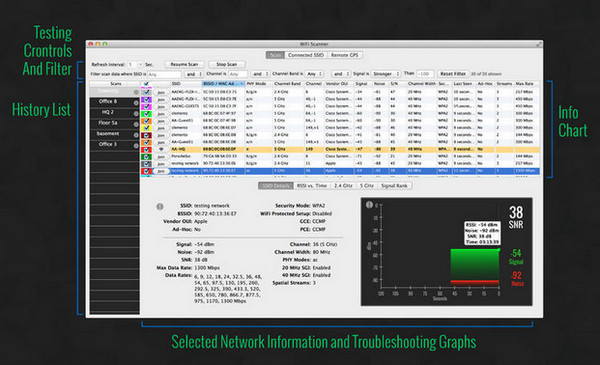The height and width of the screenshot is (365, 600).
Task: Click the BSSID / MAC Address sort header
Action: click(223, 84)
